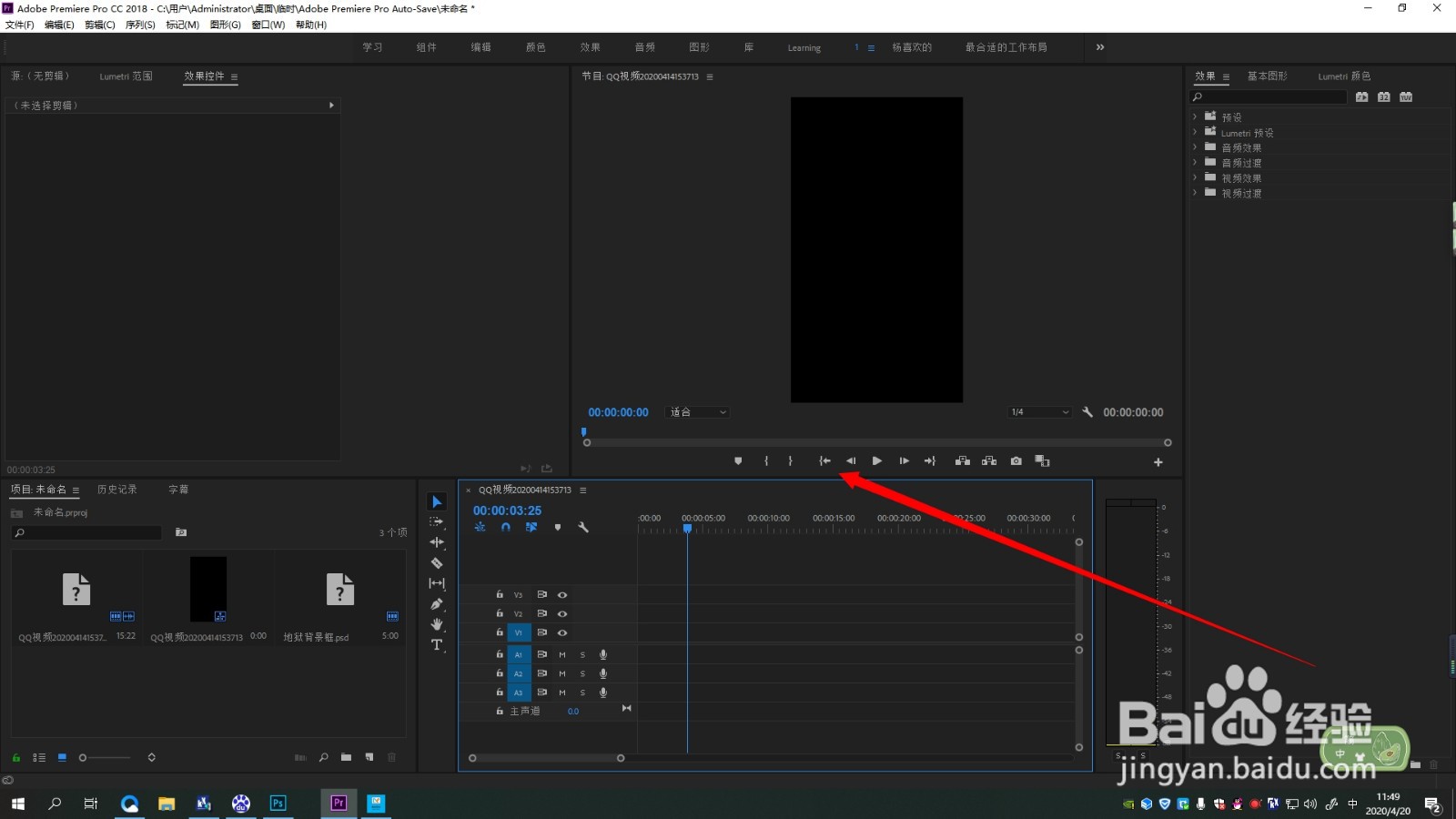The height and width of the screenshot is (819, 1456).
Task: Toggle V3 track output eye
Action: [562, 595]
